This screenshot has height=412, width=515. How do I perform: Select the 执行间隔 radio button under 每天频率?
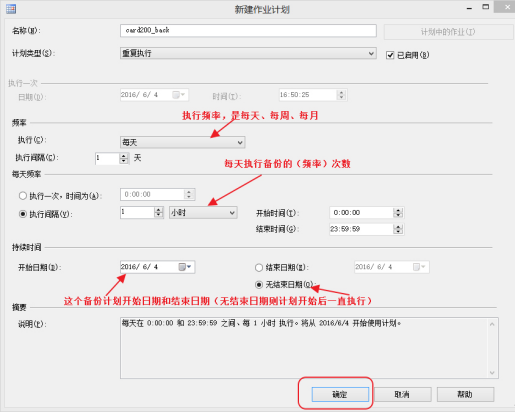[x=23, y=214]
